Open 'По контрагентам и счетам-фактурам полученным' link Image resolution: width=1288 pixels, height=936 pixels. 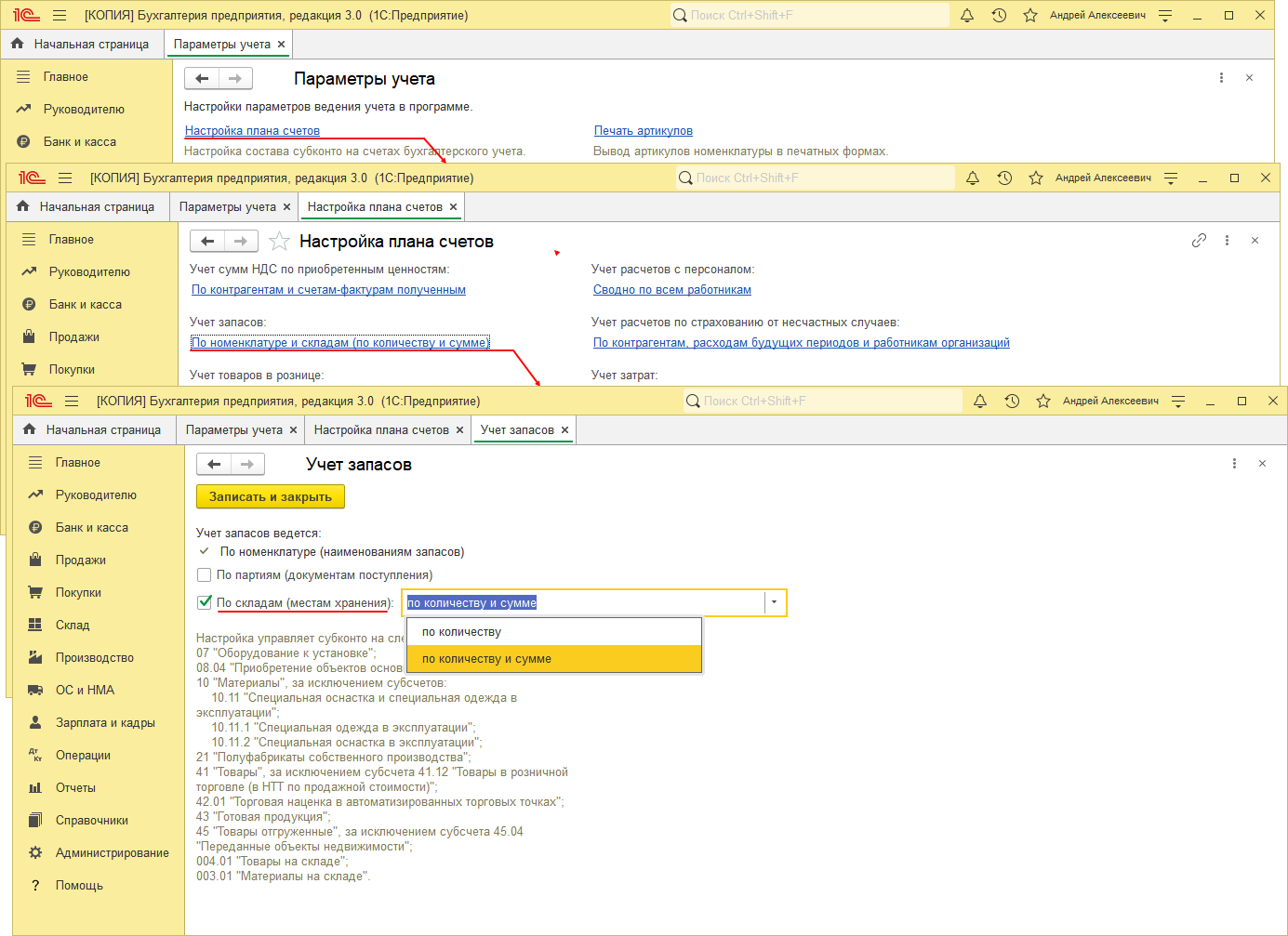click(328, 290)
